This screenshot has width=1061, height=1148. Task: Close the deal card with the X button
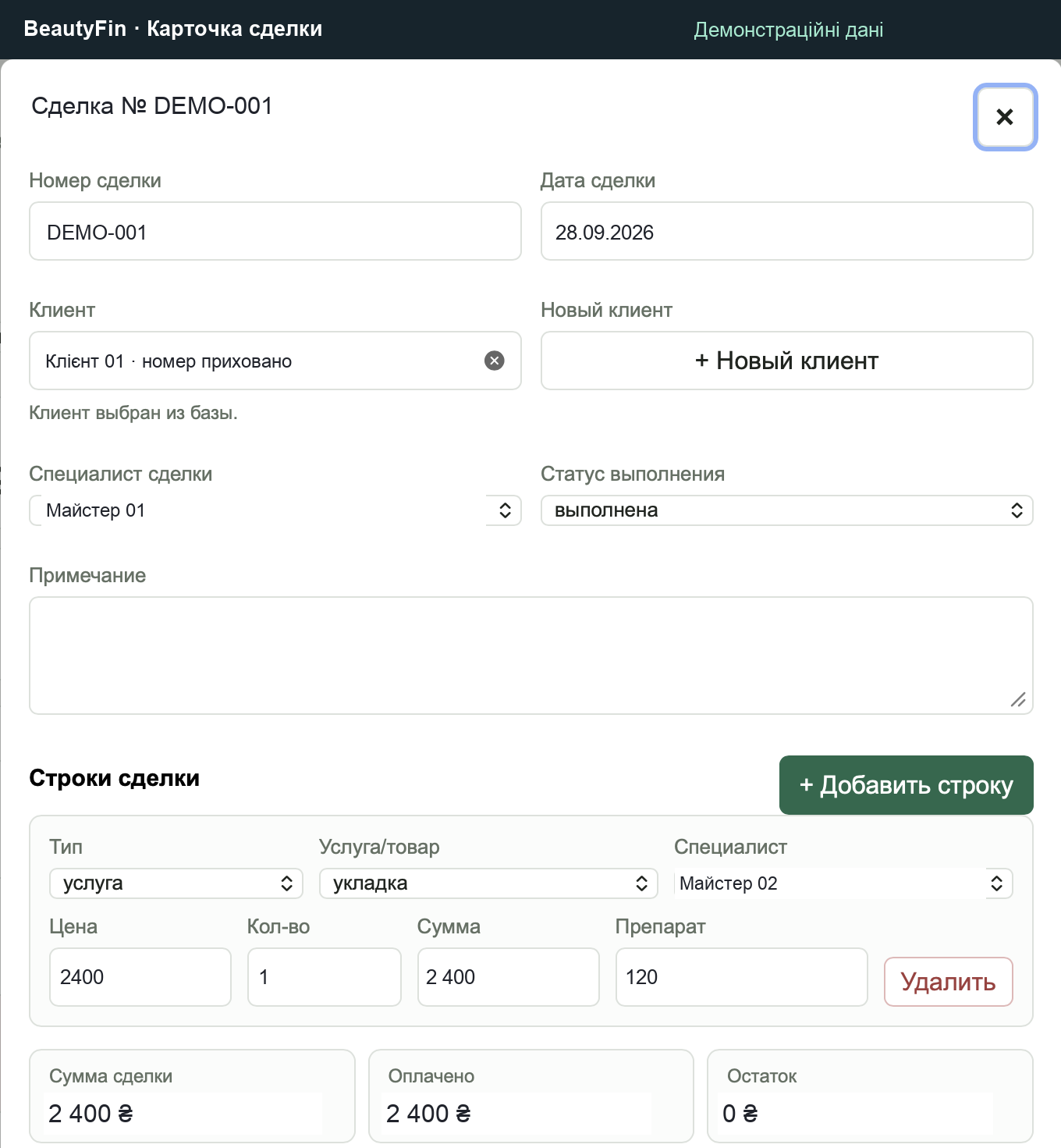[1005, 117]
